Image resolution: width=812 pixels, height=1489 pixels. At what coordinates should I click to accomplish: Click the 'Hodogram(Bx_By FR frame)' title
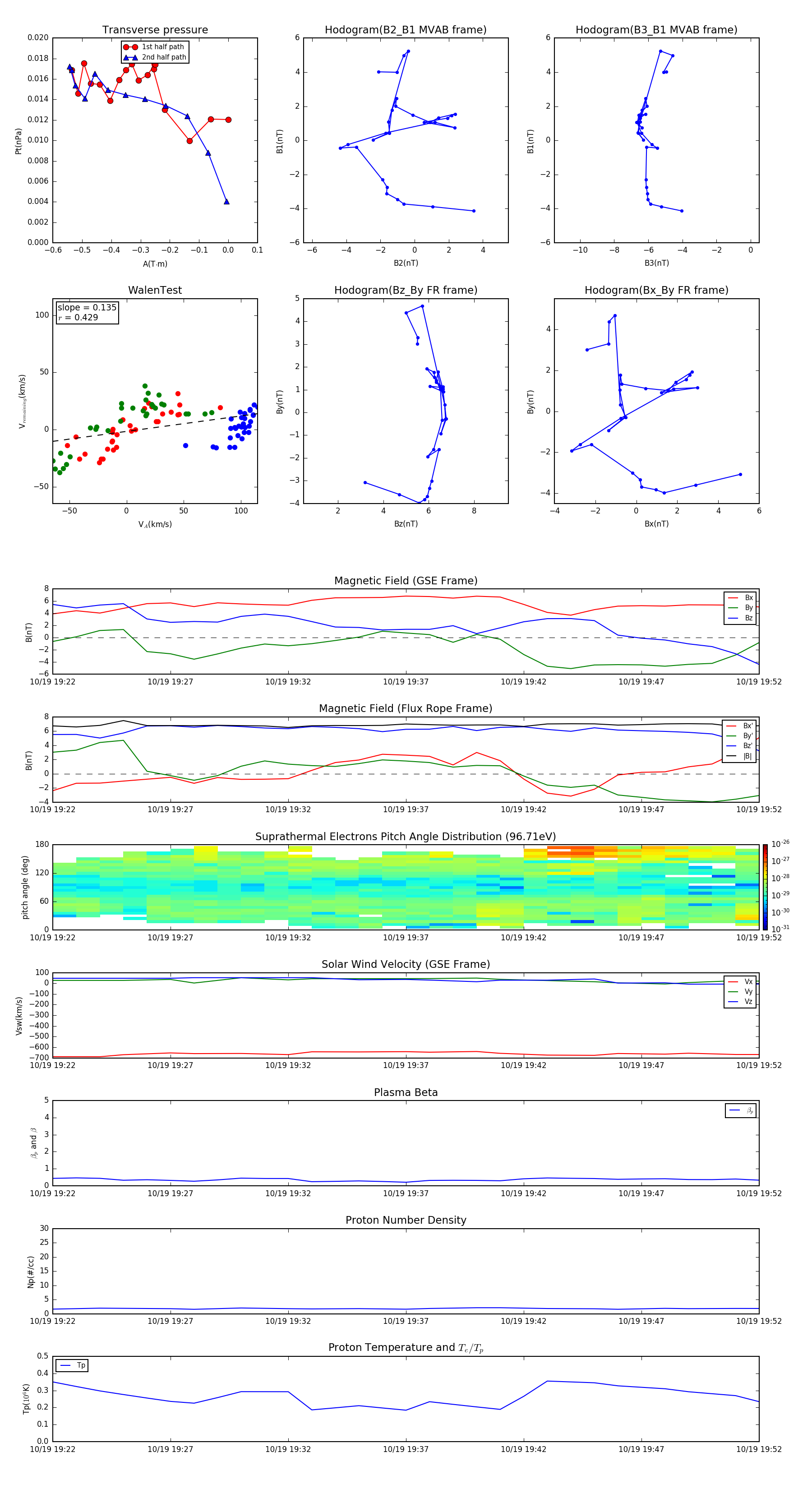coord(656,290)
